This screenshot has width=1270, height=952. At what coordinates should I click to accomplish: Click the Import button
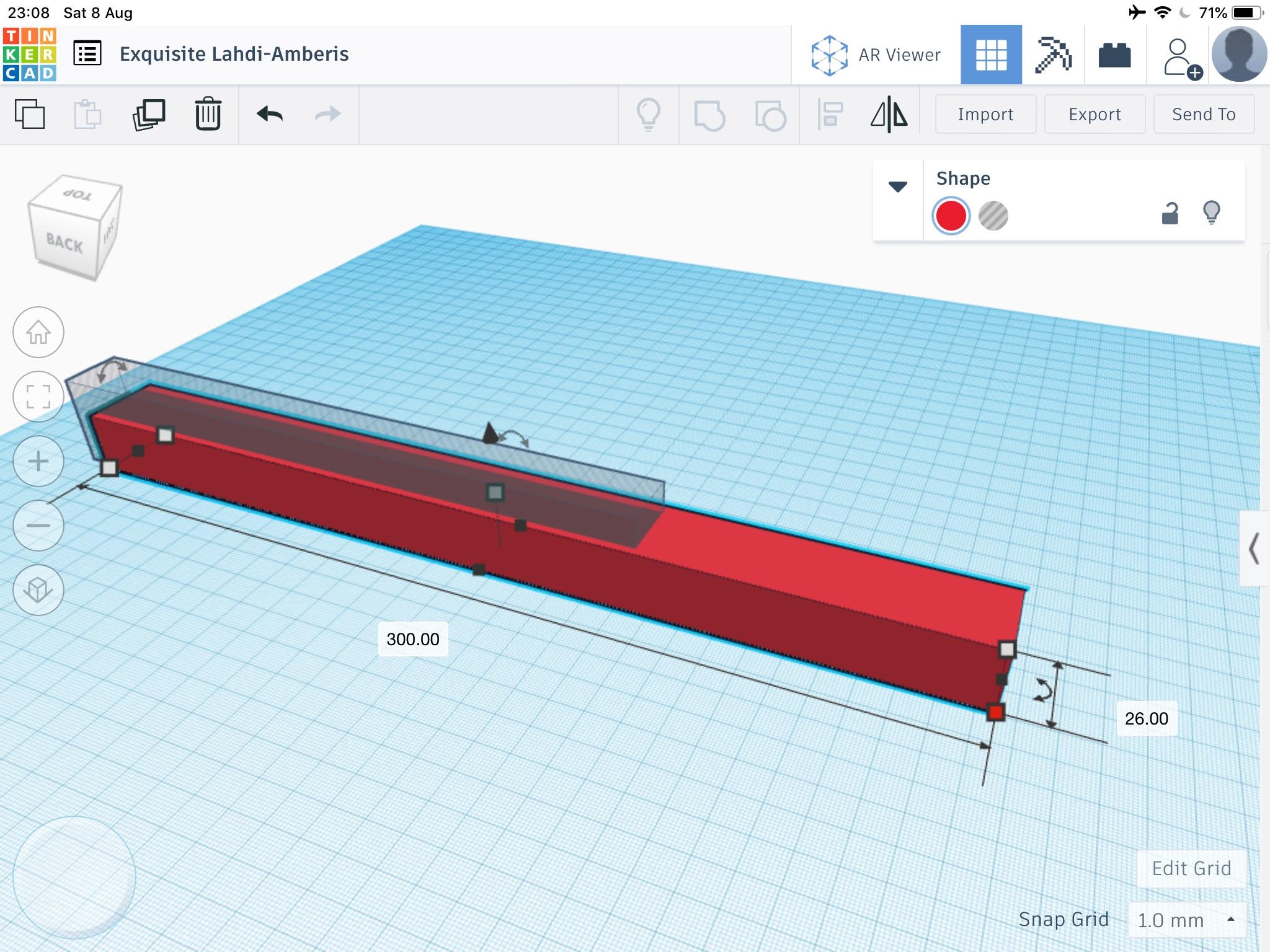click(985, 114)
